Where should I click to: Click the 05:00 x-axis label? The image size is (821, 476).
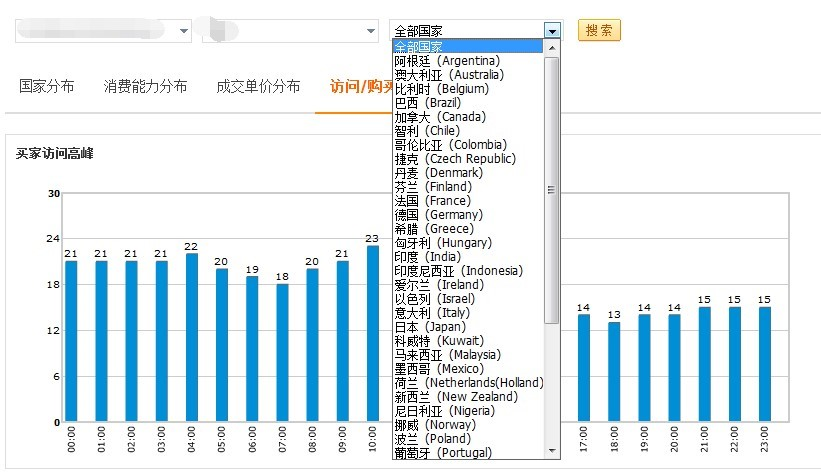tap(221, 439)
